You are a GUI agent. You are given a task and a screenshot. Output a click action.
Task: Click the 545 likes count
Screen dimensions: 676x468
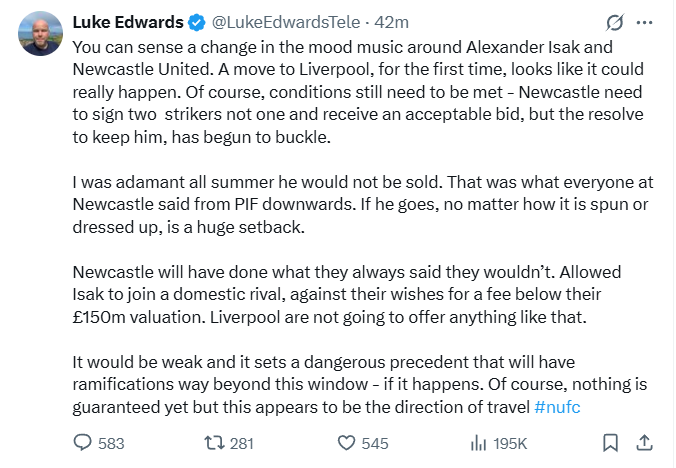point(375,443)
